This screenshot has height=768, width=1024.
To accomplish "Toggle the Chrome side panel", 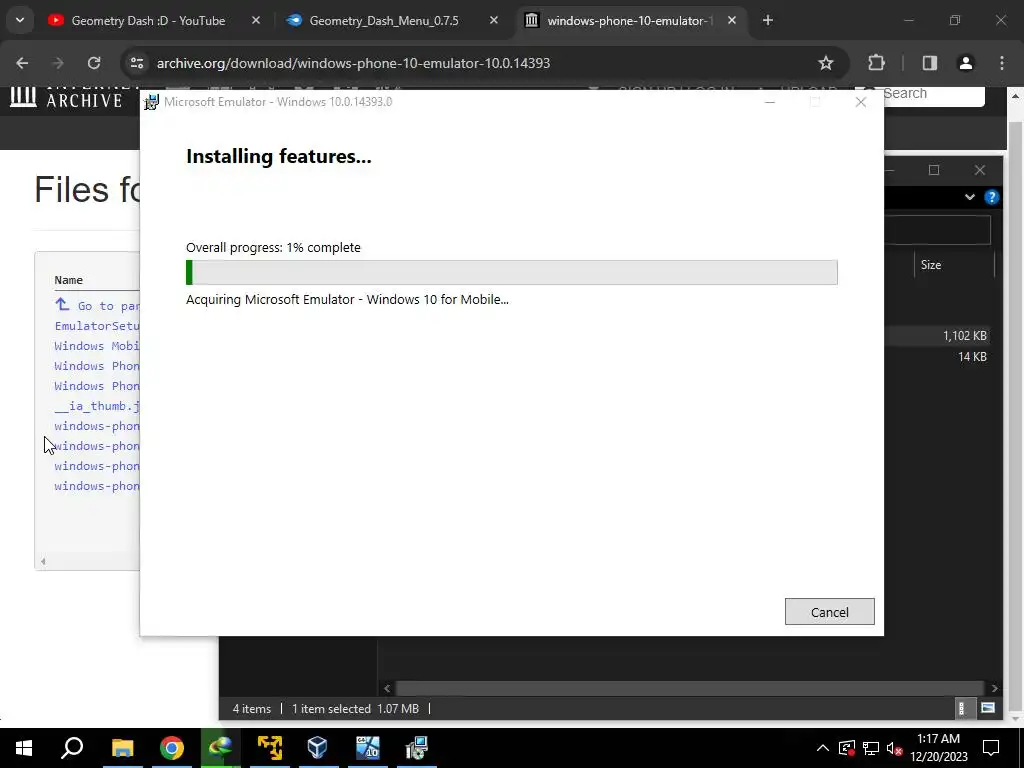I will coord(930,63).
